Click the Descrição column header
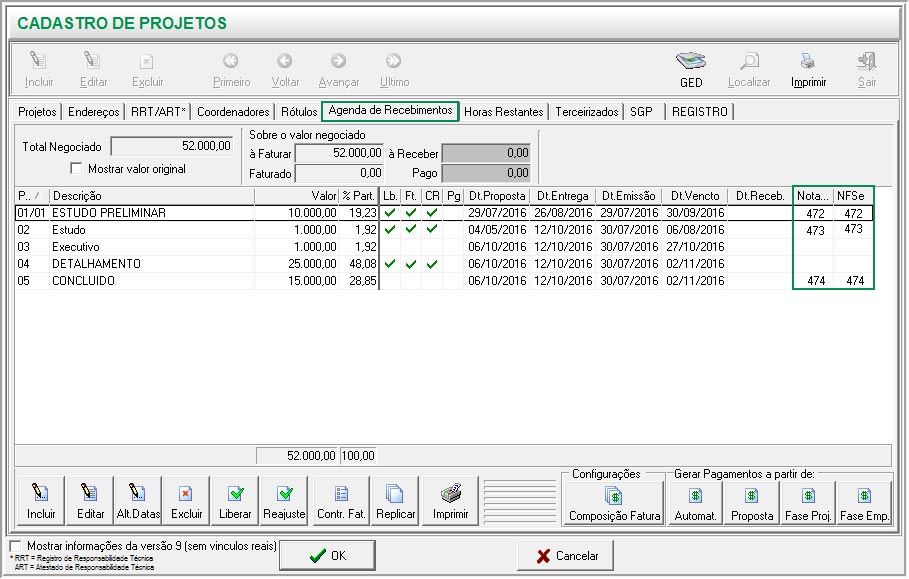Viewport: 909px width, 579px height. coord(152,196)
